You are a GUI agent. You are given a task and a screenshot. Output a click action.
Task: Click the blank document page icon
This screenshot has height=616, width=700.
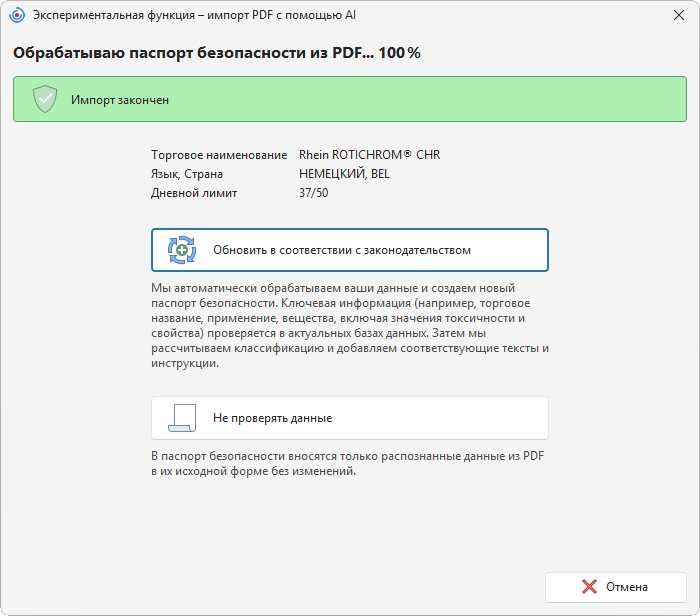(x=182, y=418)
